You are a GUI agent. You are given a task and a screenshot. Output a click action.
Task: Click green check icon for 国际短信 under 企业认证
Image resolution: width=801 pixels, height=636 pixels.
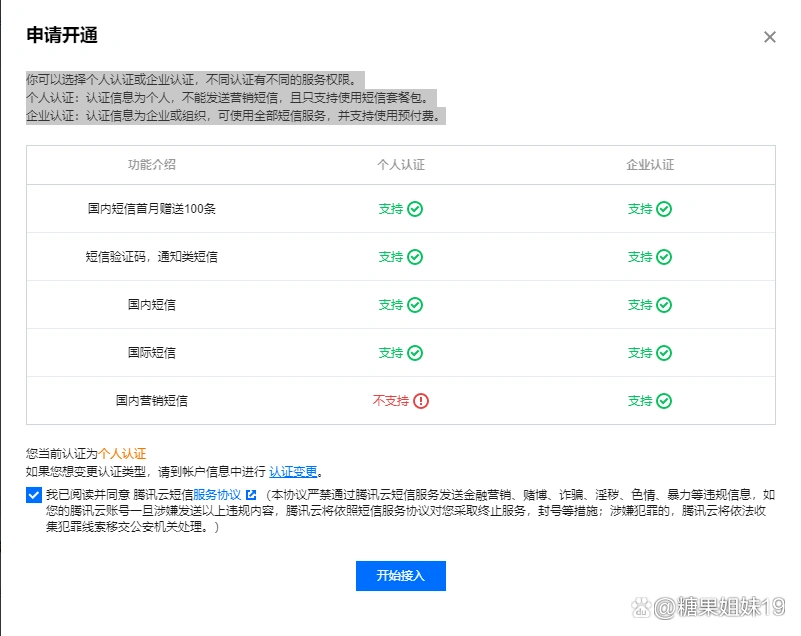pos(663,353)
